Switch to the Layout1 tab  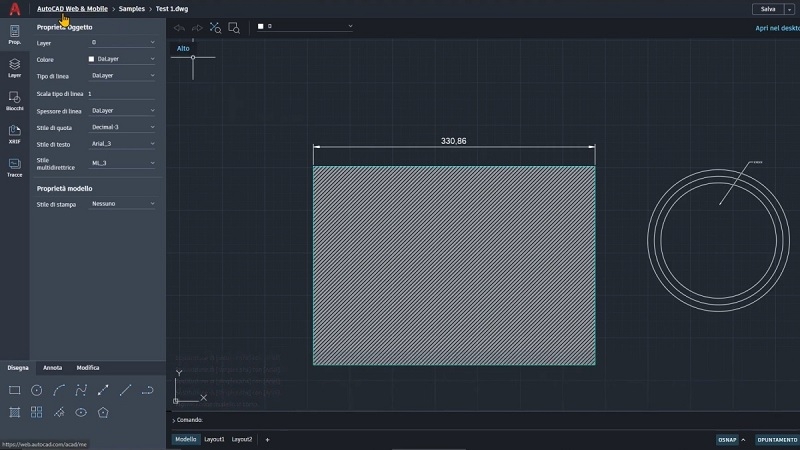tap(214, 439)
